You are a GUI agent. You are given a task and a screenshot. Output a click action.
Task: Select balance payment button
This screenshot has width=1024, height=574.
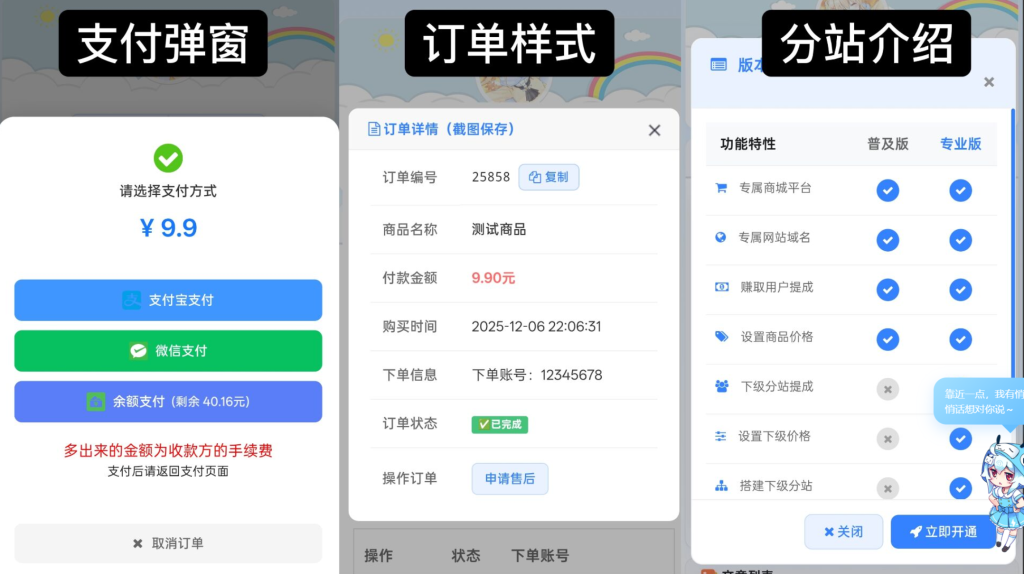coord(168,402)
